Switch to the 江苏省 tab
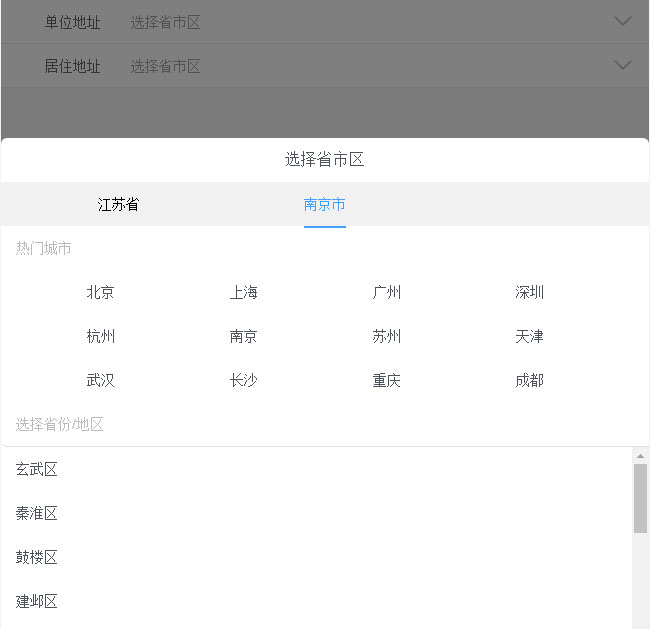 click(x=118, y=204)
